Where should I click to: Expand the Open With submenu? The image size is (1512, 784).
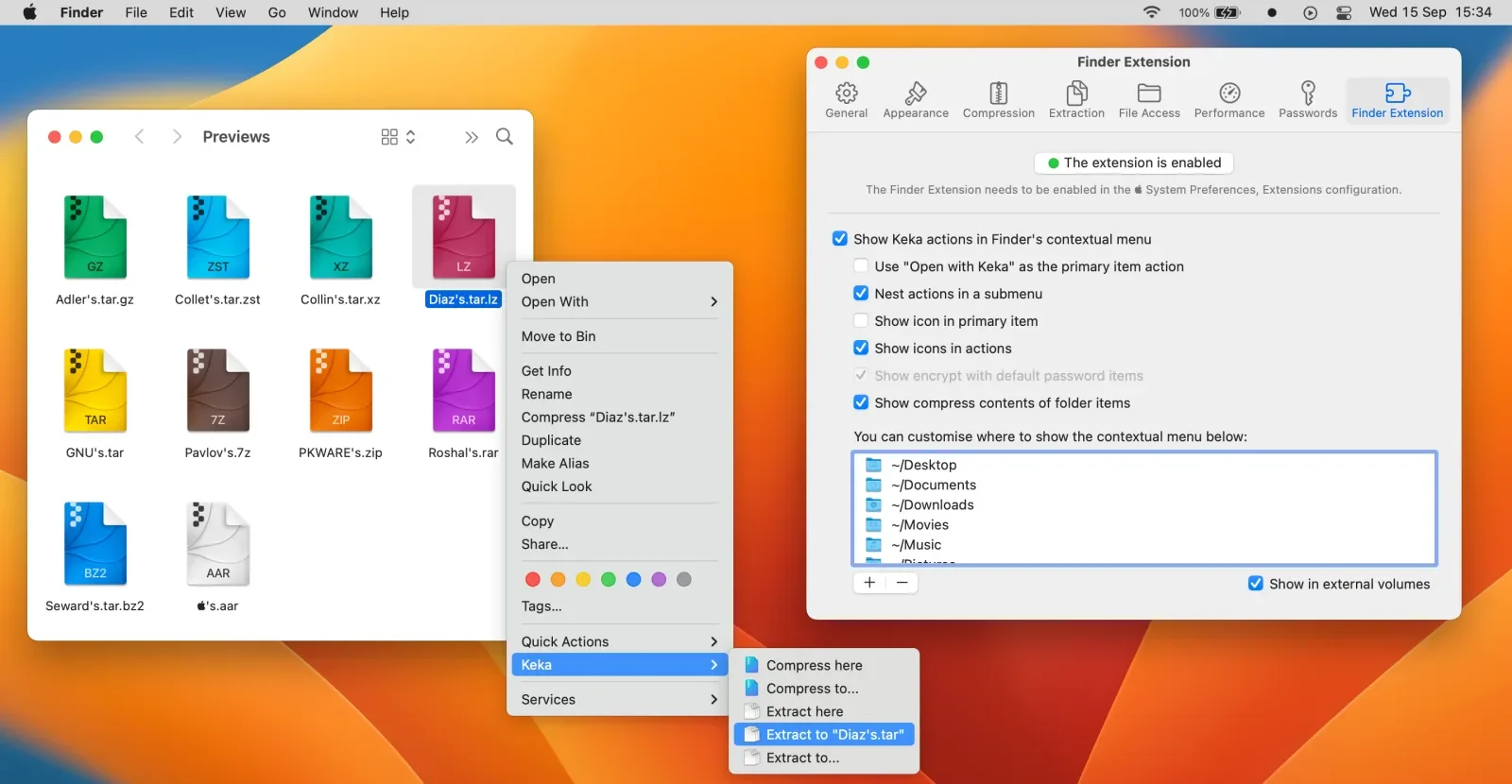[x=620, y=302]
